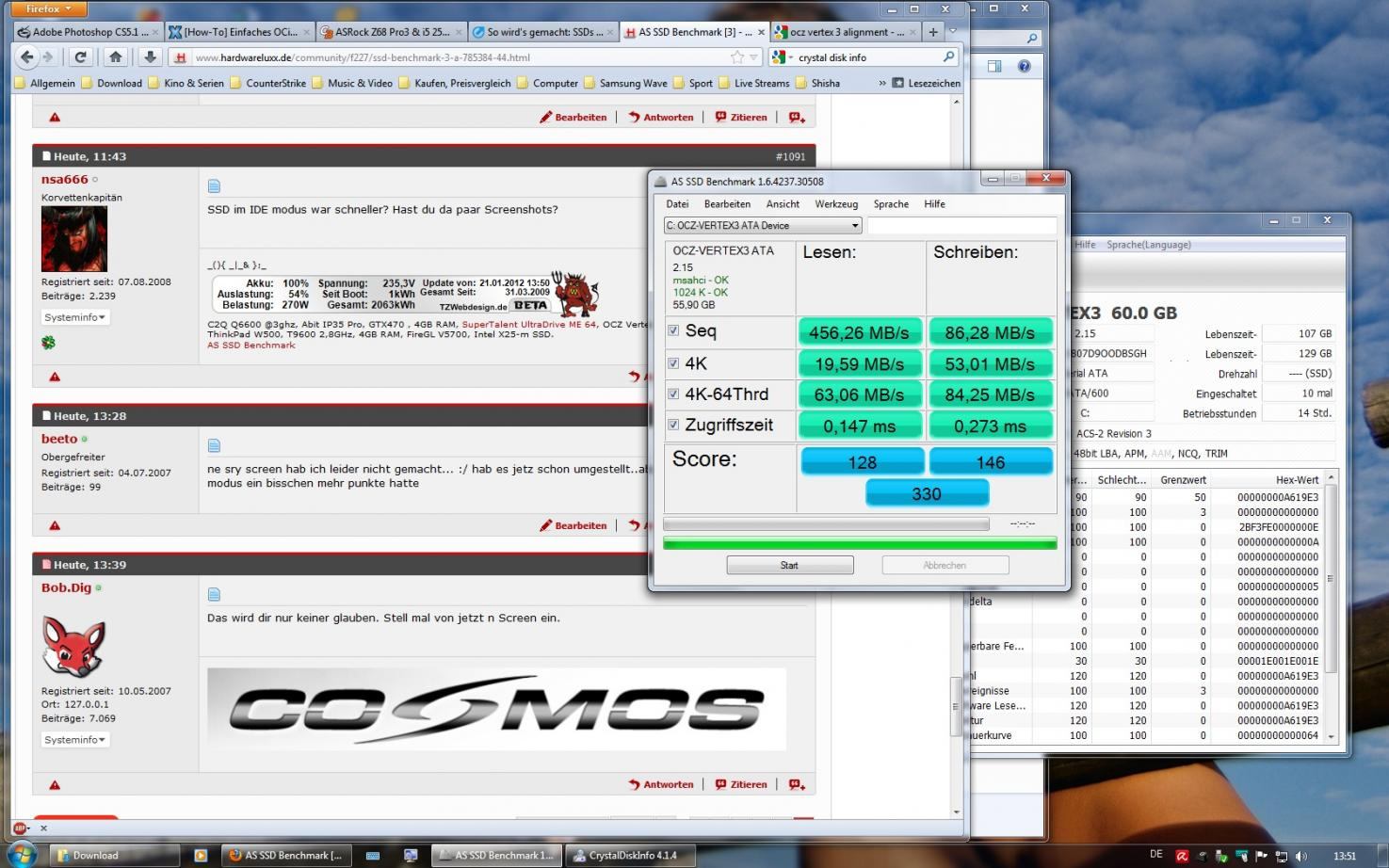This screenshot has width=1389, height=868.
Task: Uncheck the Zugriffszeit benchmark checkbox
Action: click(673, 425)
